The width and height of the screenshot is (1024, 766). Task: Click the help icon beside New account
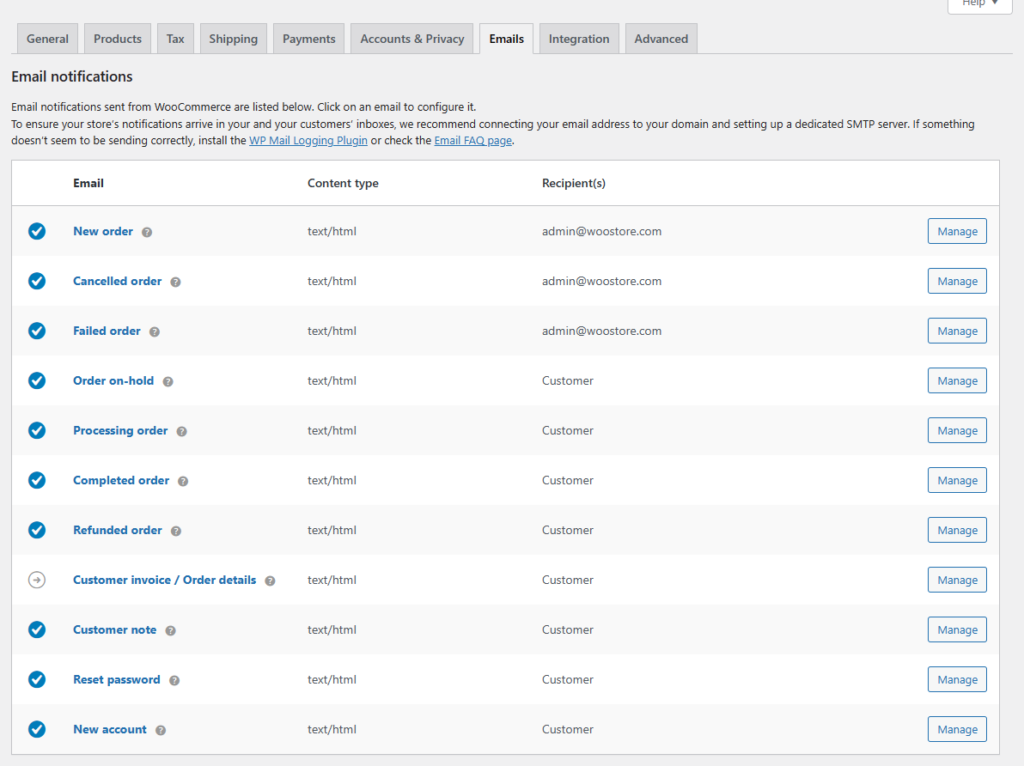(161, 731)
